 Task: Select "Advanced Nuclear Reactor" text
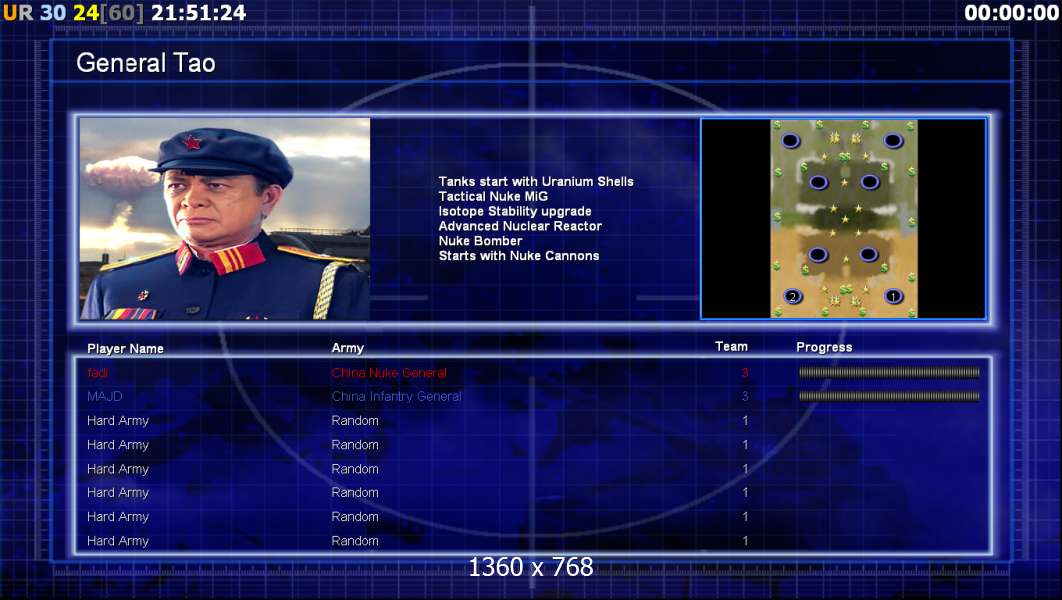pos(519,226)
